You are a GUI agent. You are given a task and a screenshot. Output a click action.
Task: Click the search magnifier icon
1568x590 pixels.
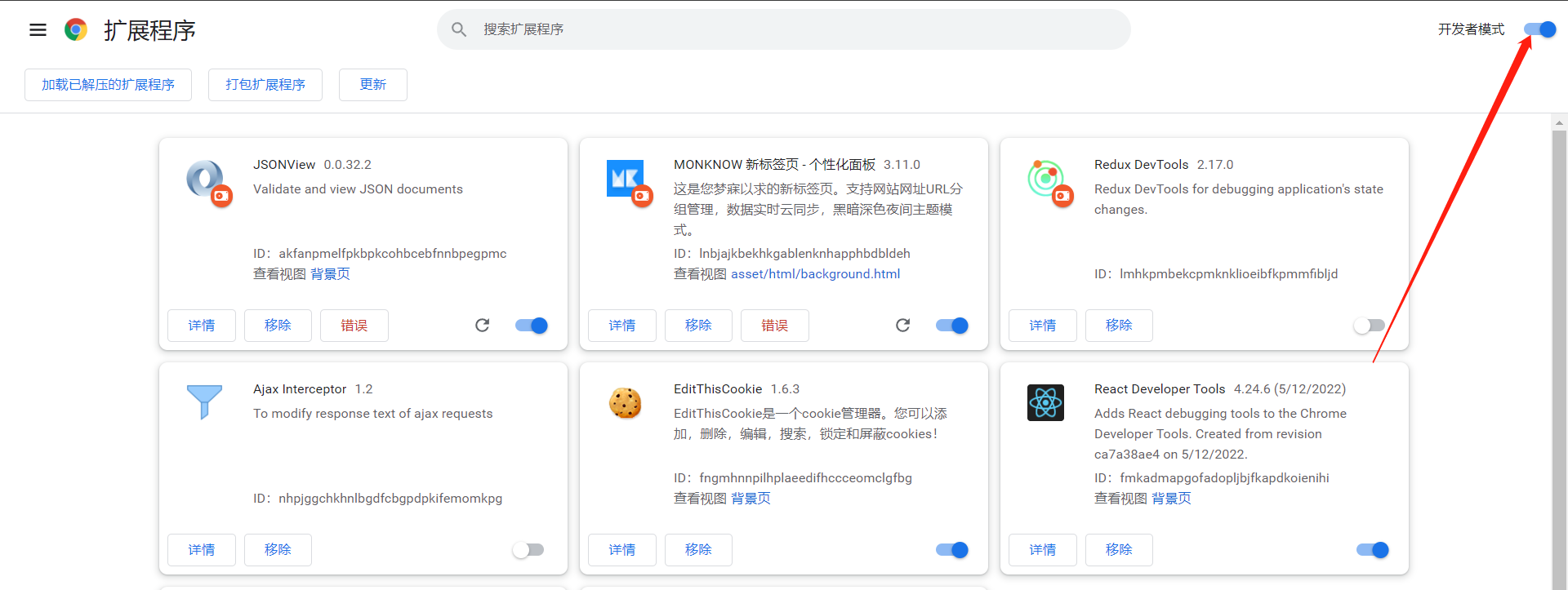point(459,29)
